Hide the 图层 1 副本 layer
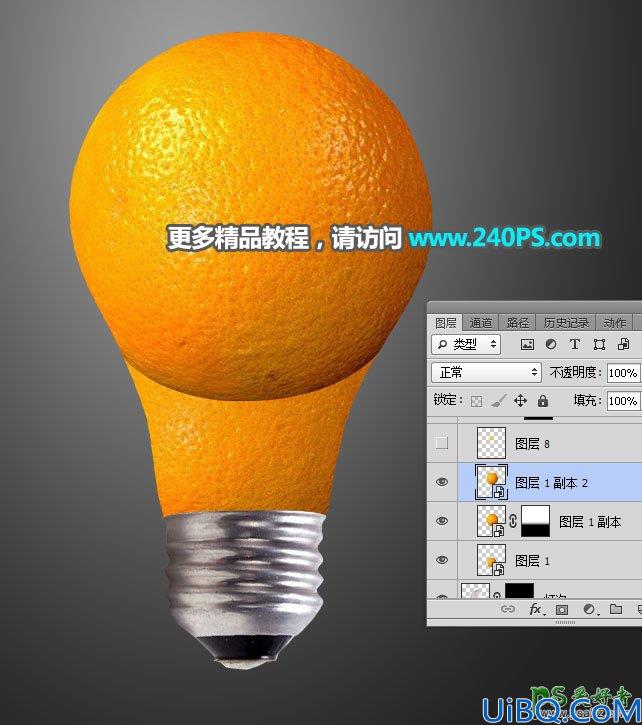 (442, 521)
